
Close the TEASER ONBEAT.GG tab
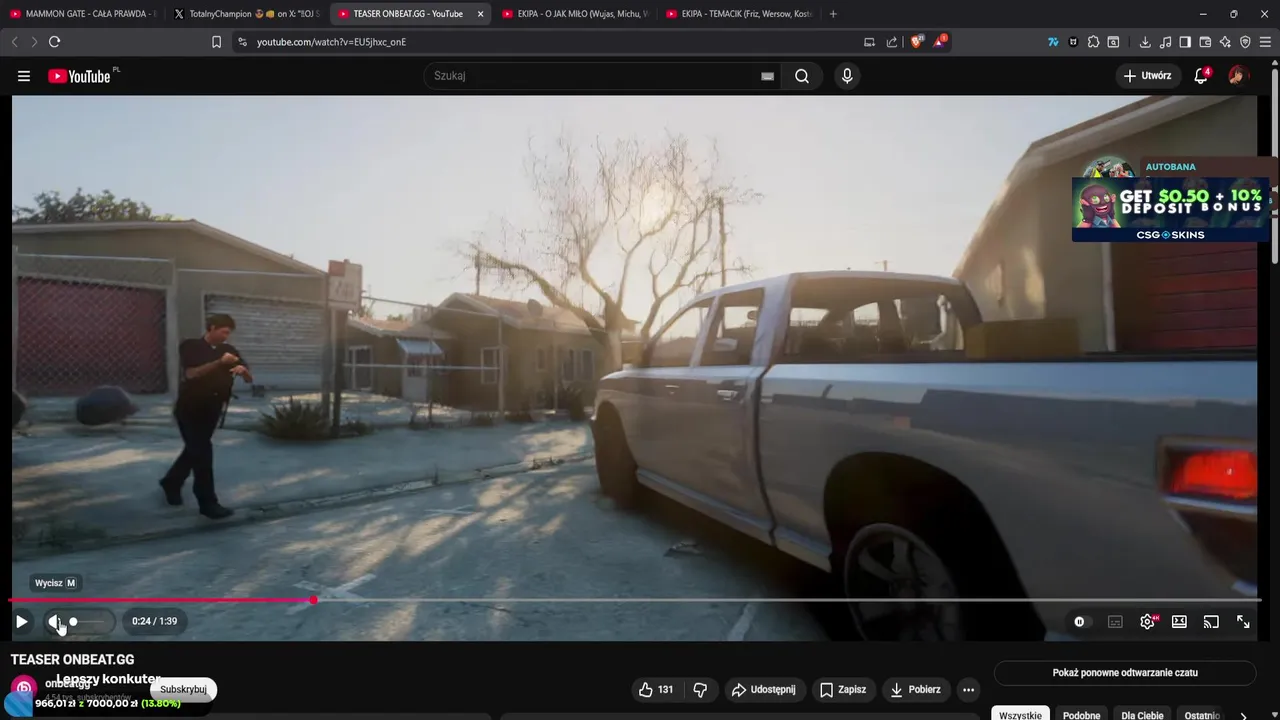coord(480,14)
